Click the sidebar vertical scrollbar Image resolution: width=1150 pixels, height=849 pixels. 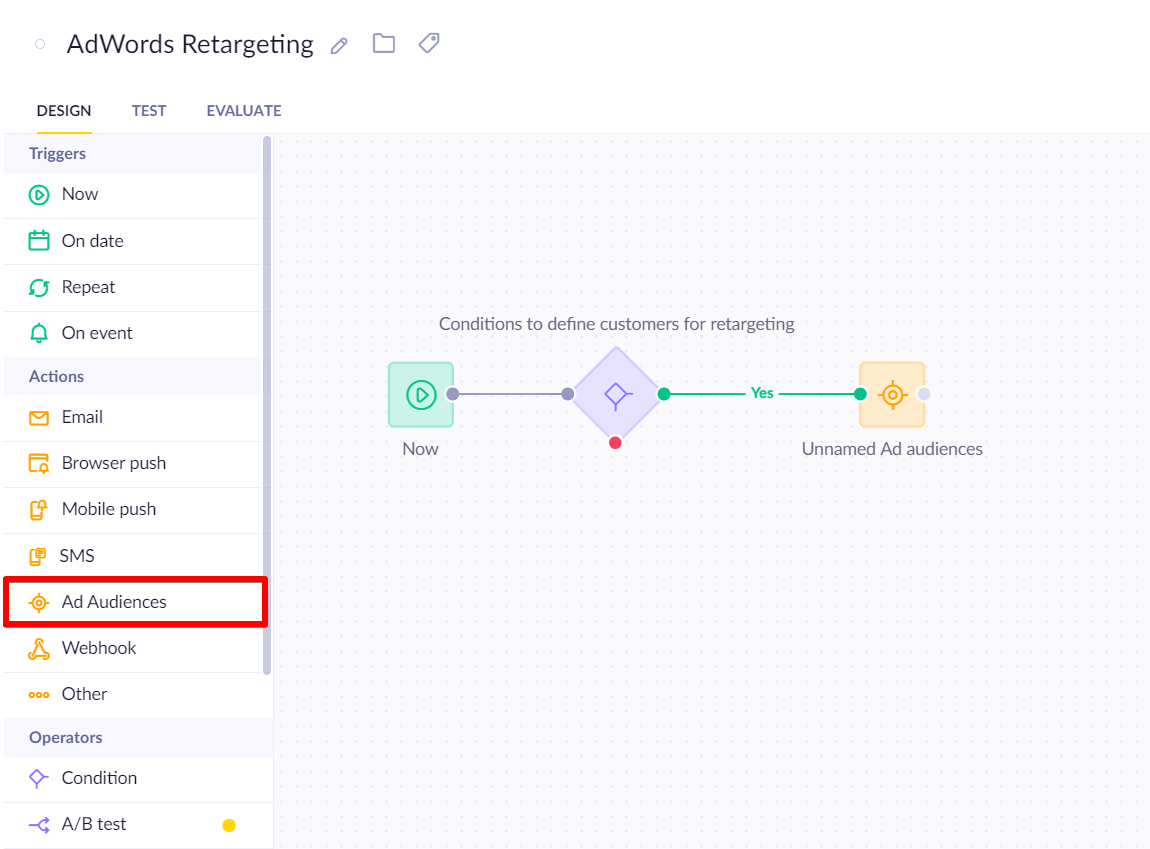[267, 405]
